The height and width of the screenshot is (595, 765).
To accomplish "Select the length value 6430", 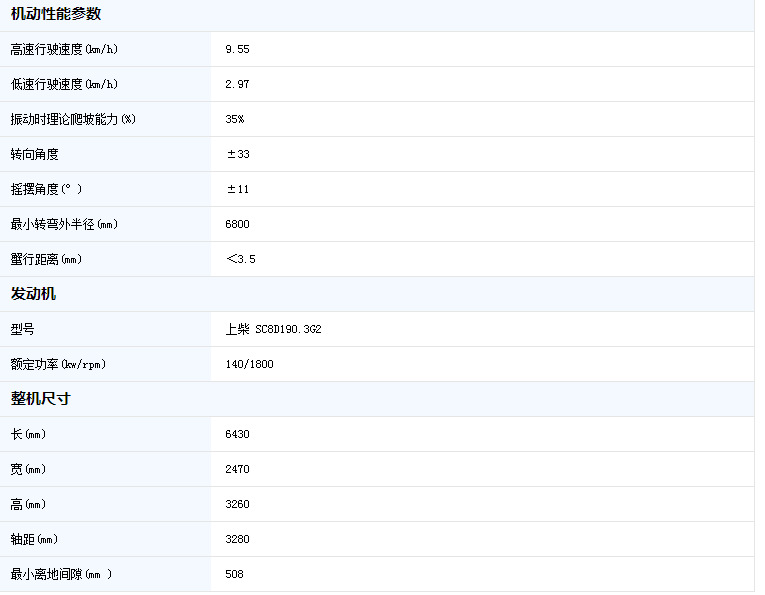I will pos(237,434).
